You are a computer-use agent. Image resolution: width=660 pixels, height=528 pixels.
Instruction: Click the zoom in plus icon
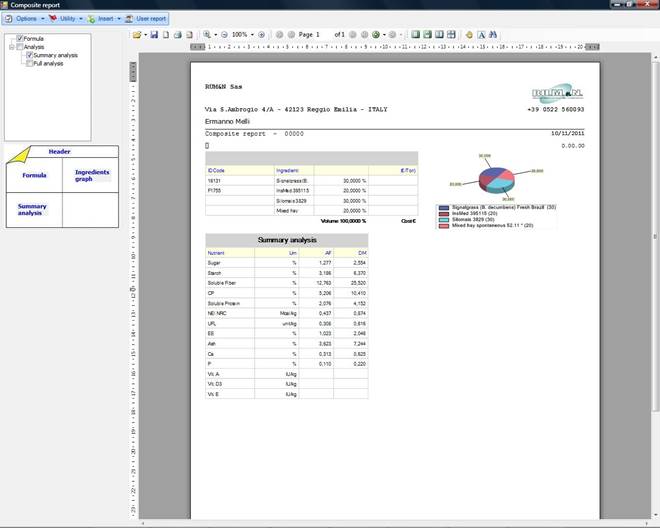[261, 35]
